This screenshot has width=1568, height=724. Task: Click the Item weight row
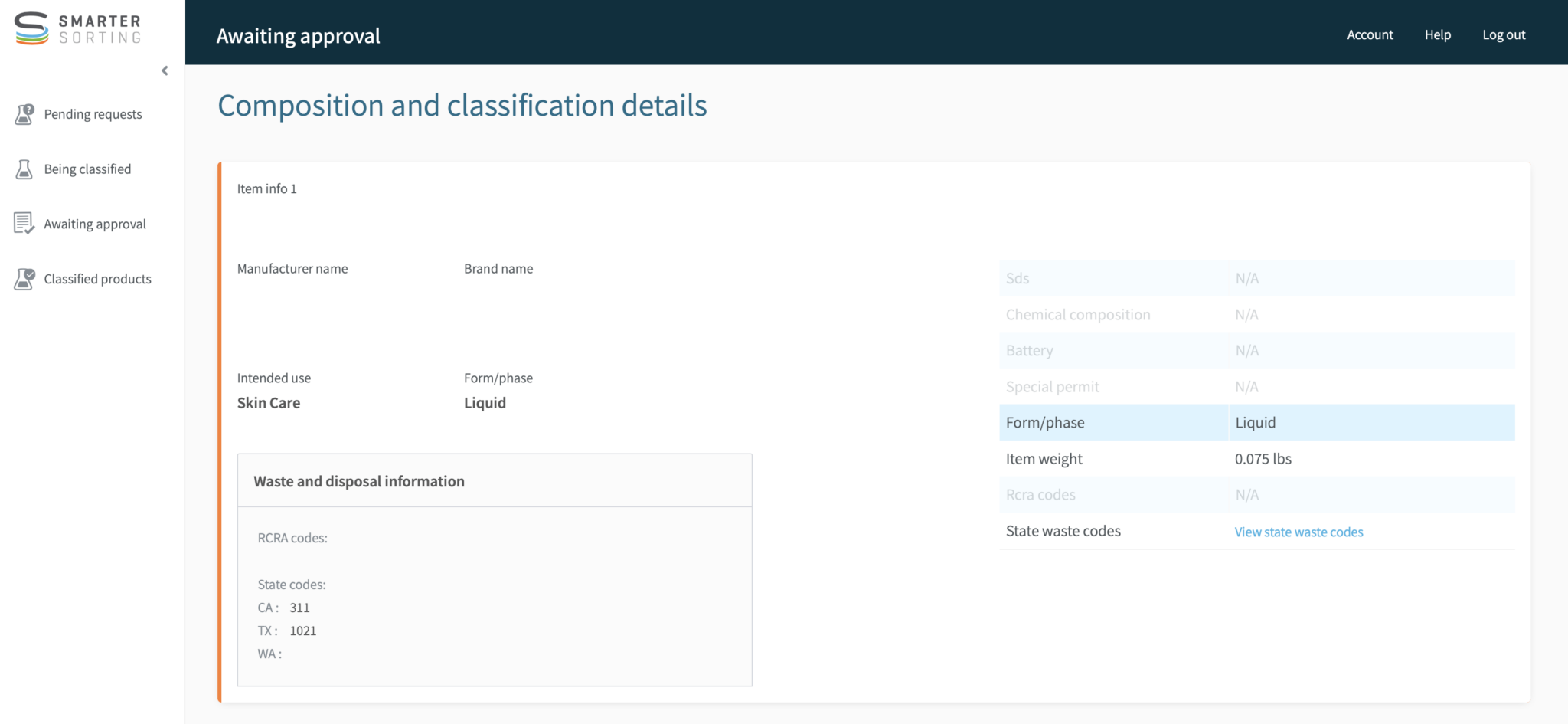point(1256,459)
